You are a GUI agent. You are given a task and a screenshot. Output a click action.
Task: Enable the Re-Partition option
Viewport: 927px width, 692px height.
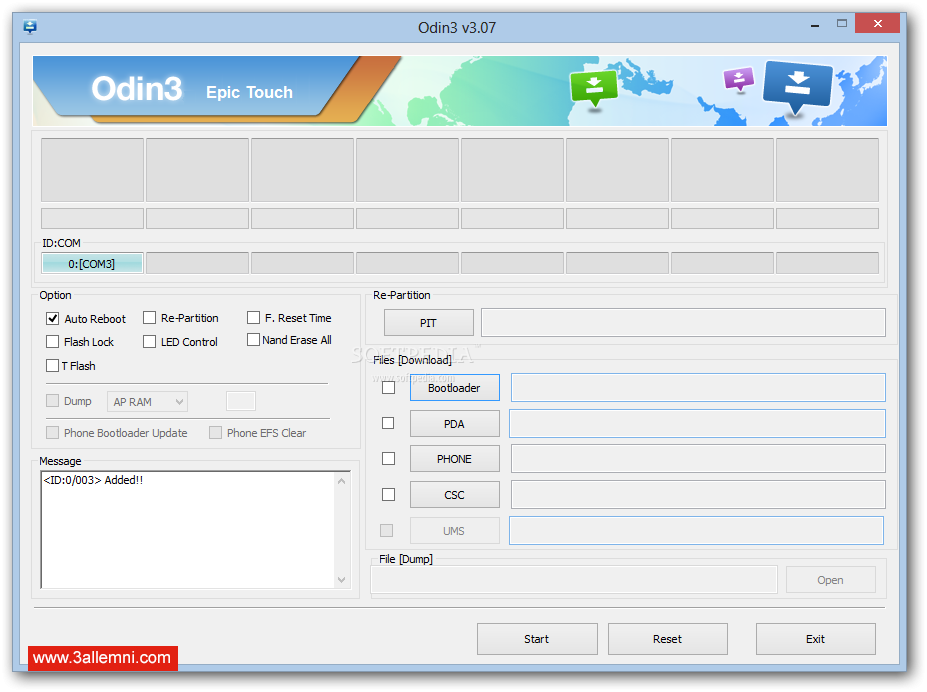[150, 318]
